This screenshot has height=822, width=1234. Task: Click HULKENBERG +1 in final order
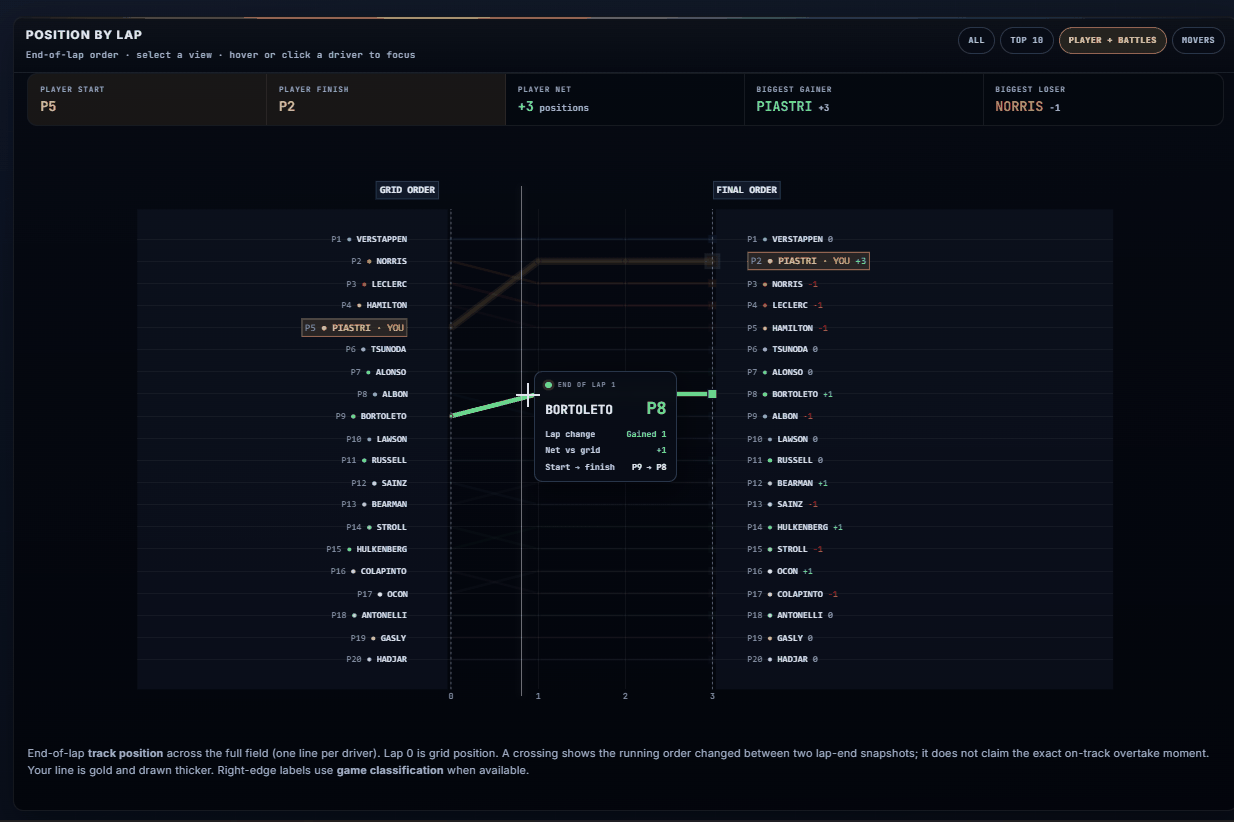(x=795, y=527)
